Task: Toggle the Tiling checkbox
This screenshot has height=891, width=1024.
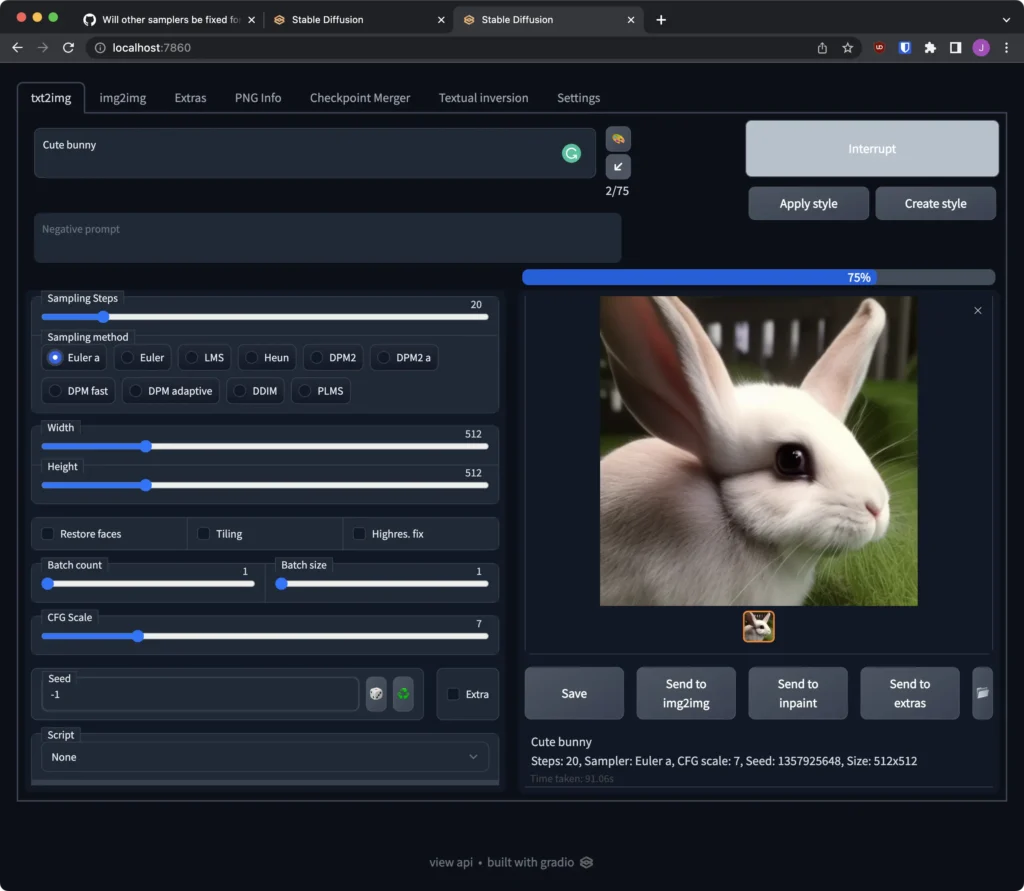Action: [x=204, y=534]
